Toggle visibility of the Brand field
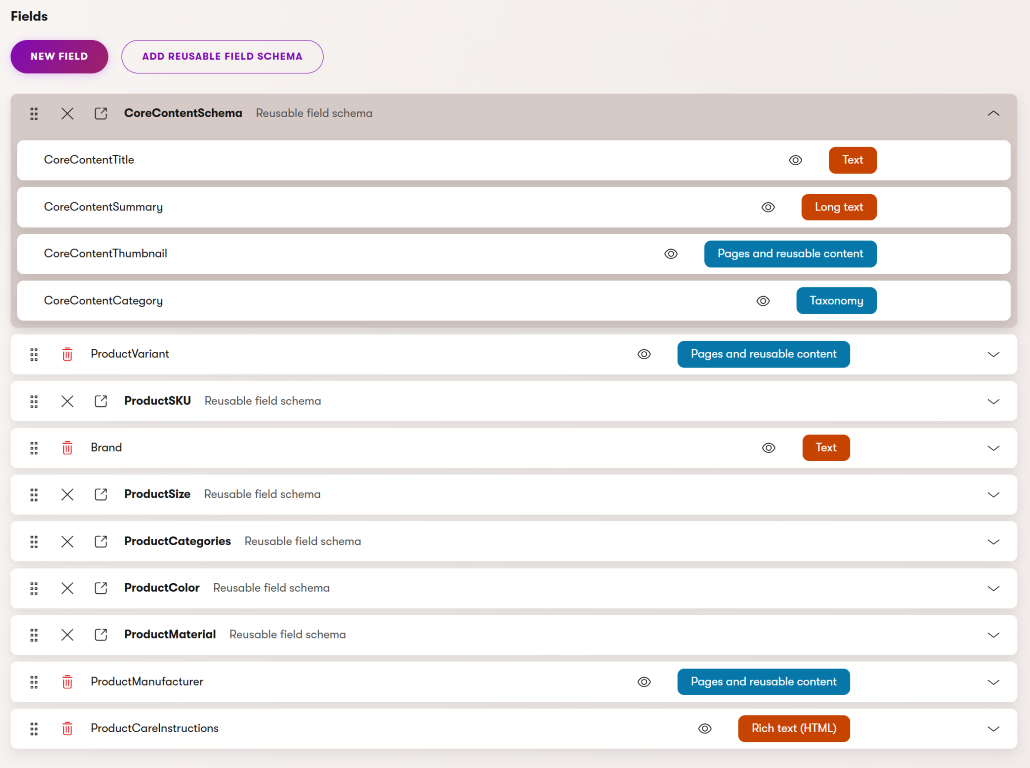 [768, 447]
